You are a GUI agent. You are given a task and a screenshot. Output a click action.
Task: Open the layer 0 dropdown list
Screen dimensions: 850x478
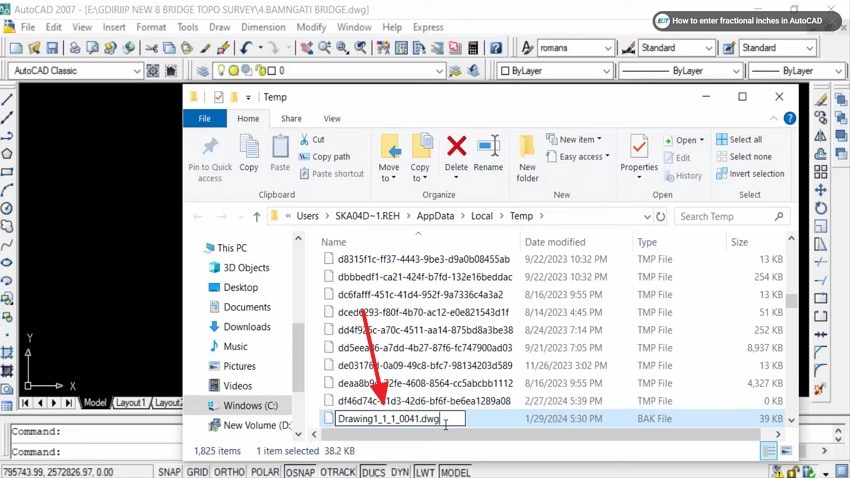(439, 71)
